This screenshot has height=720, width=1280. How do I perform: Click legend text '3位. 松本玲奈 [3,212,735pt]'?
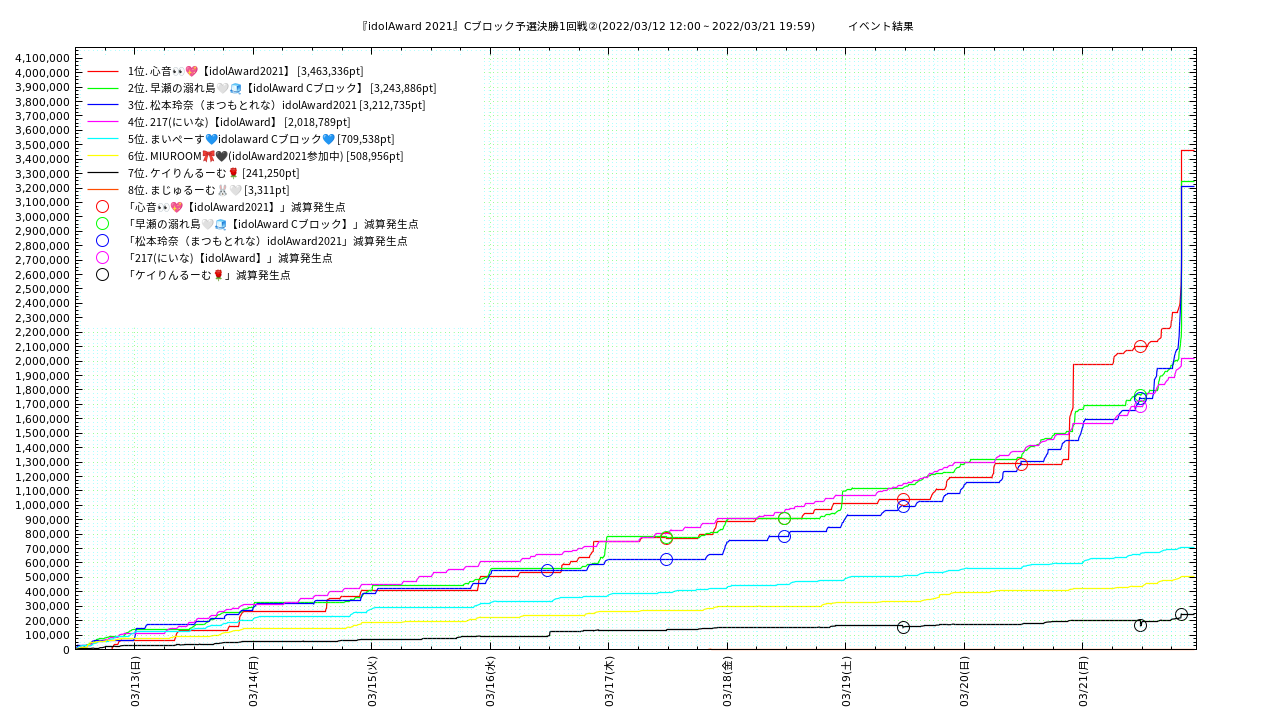tap(276, 105)
